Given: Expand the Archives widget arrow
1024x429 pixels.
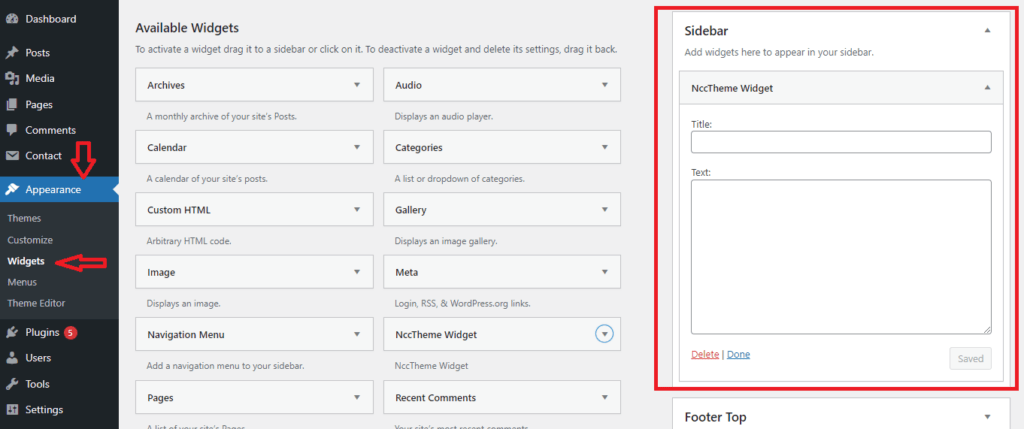Looking at the screenshot, I should tap(357, 85).
